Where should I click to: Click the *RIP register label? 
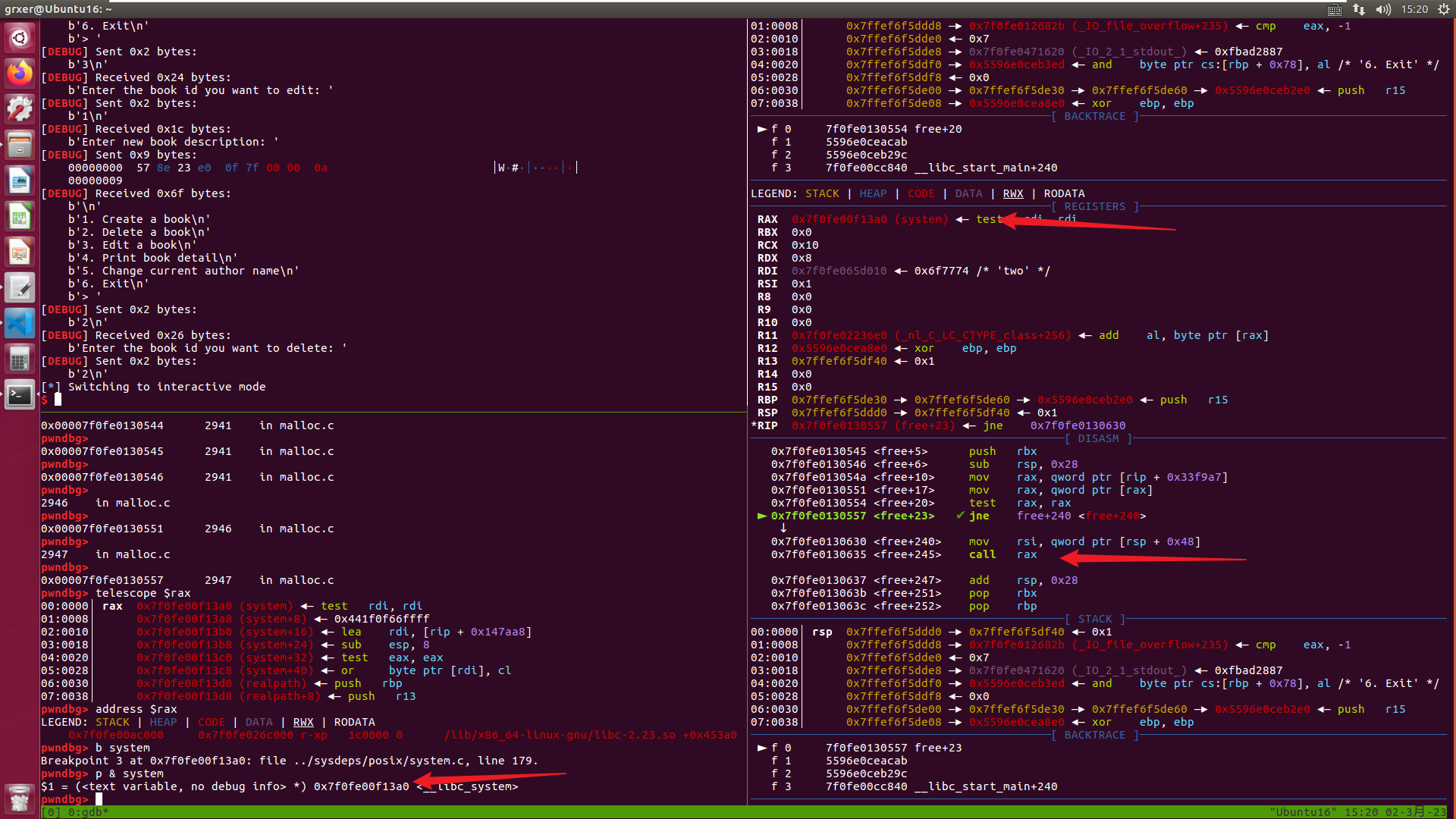[x=764, y=425]
